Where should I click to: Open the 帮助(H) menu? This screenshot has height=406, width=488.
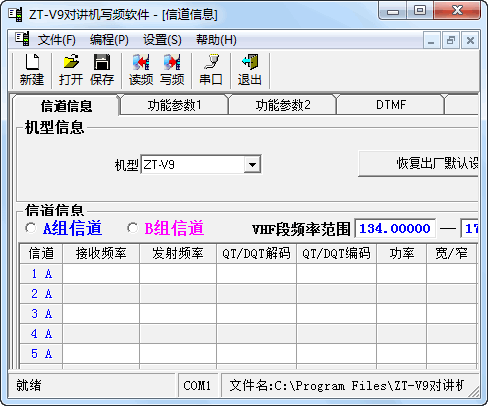click(216, 40)
